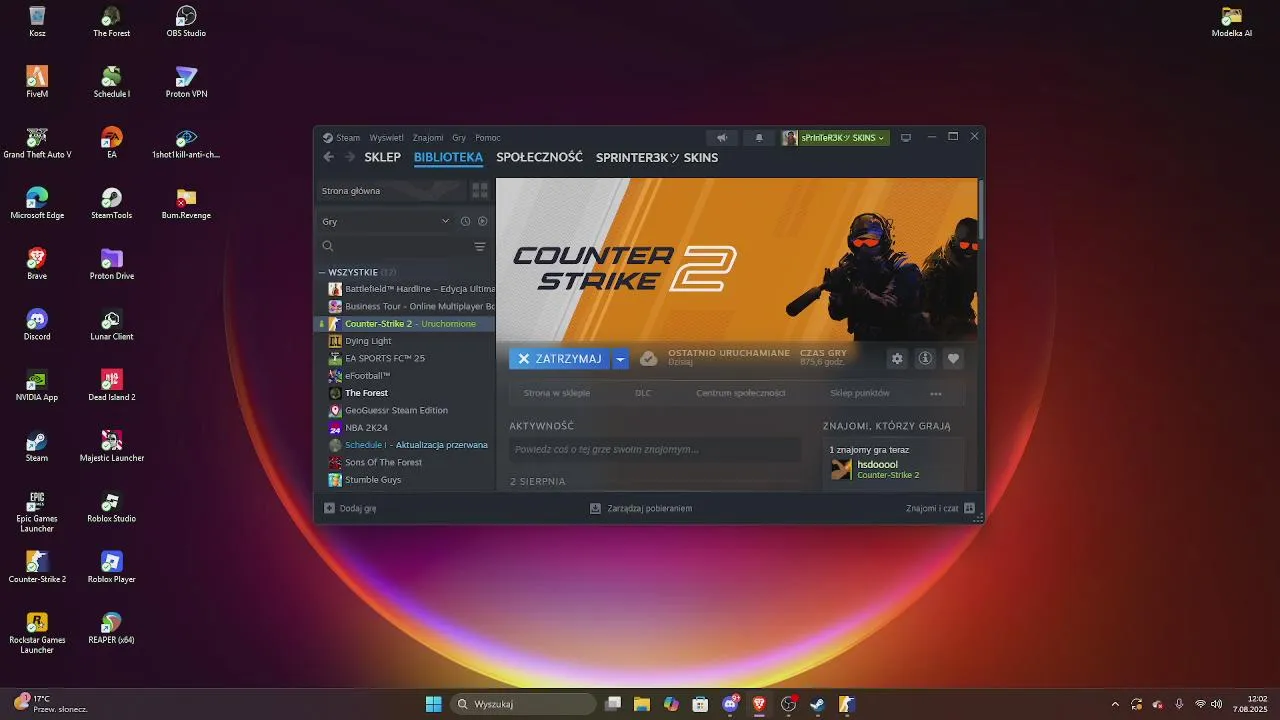1280x720 pixels.
Task: Open more links ellipsis menu
Action: coord(936,393)
